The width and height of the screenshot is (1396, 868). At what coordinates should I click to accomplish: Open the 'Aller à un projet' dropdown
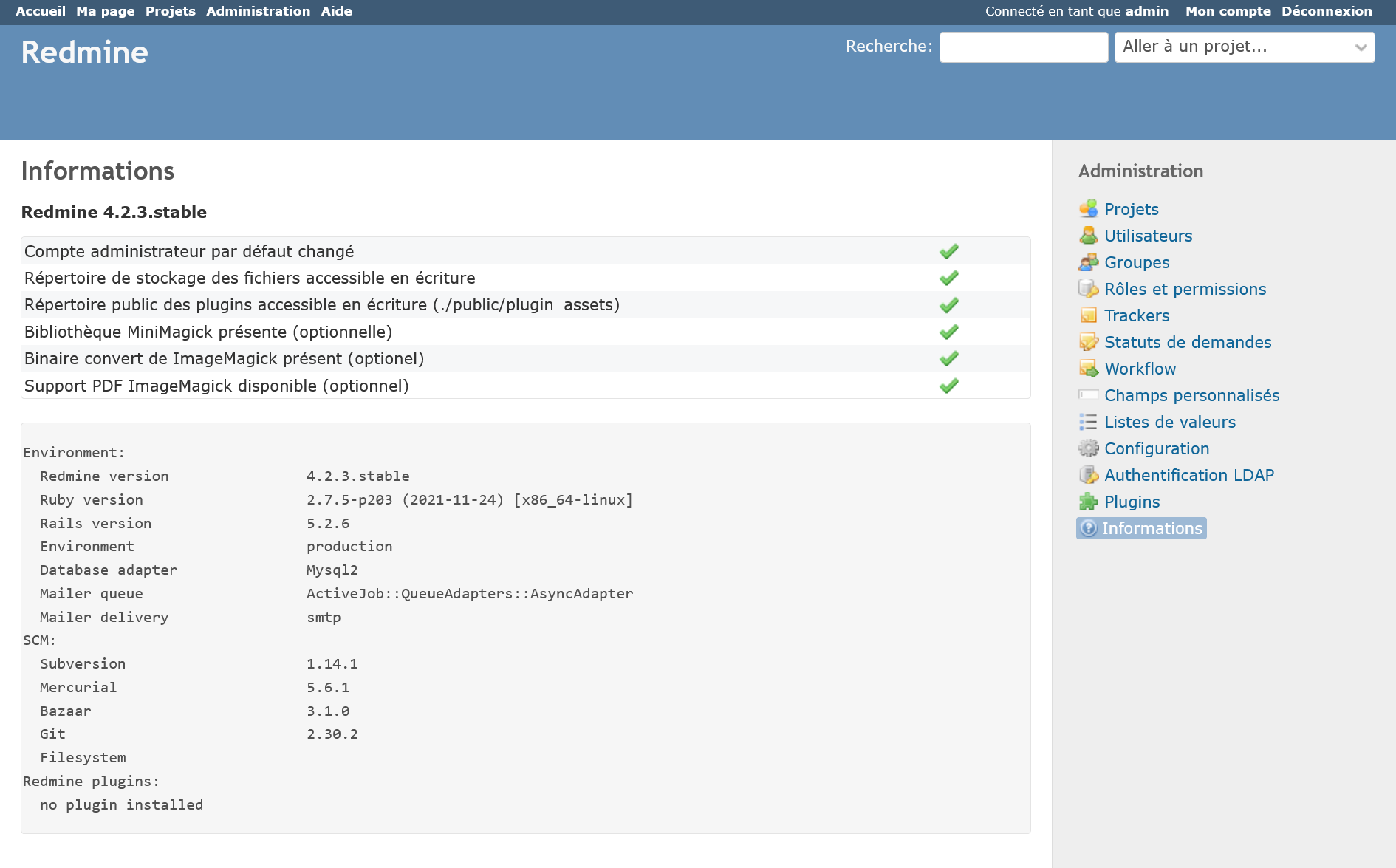point(1244,47)
